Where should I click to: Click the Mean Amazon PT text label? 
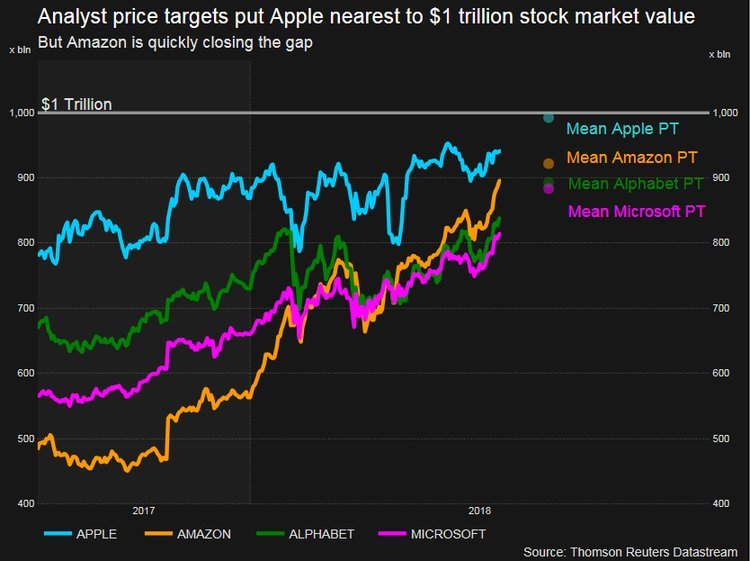coord(630,157)
